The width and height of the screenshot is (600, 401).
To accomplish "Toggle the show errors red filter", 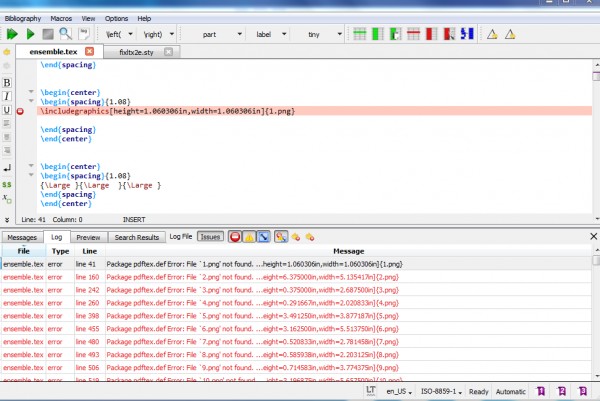I will coord(235,237).
